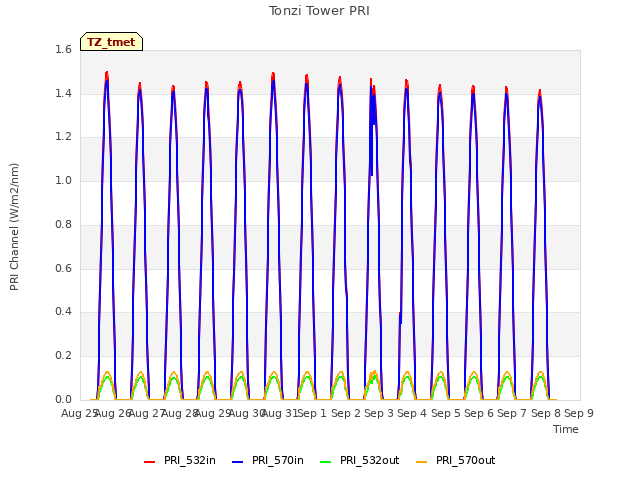
Task: Click the Sep 9 x-axis date label
Action: pos(579,413)
